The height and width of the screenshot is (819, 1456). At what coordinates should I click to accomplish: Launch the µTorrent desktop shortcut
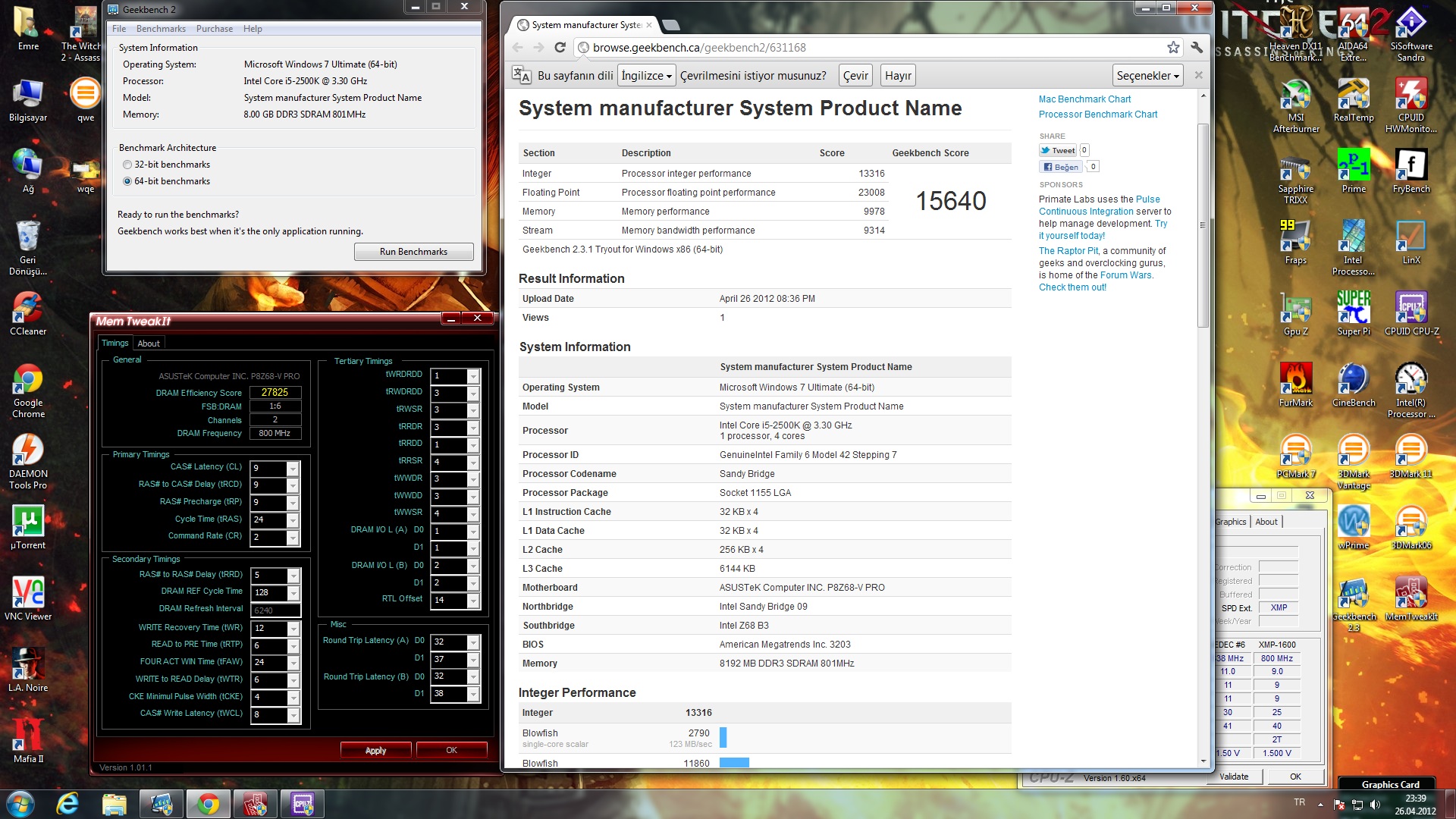pyautogui.click(x=28, y=526)
